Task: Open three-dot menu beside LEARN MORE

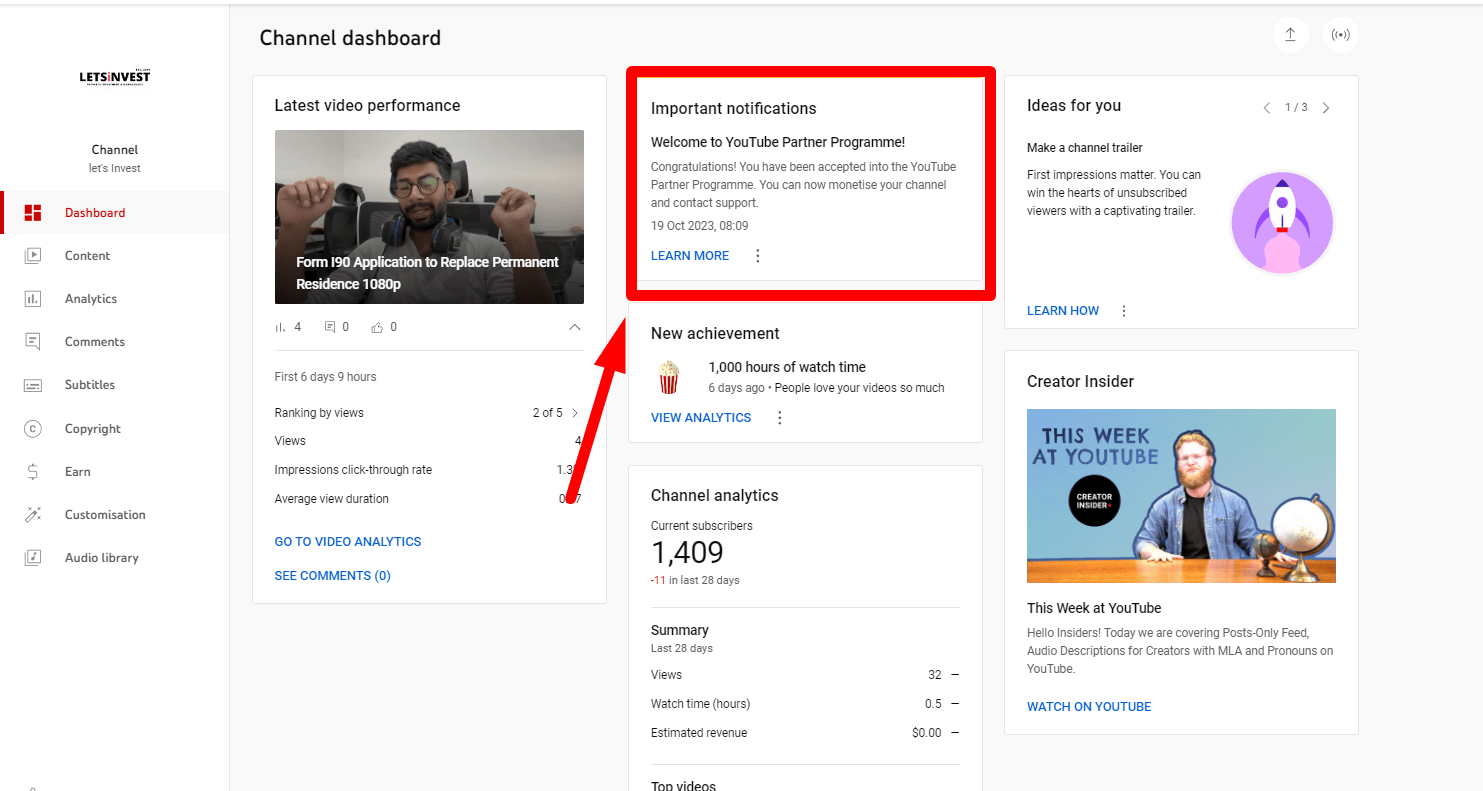Action: tap(757, 256)
